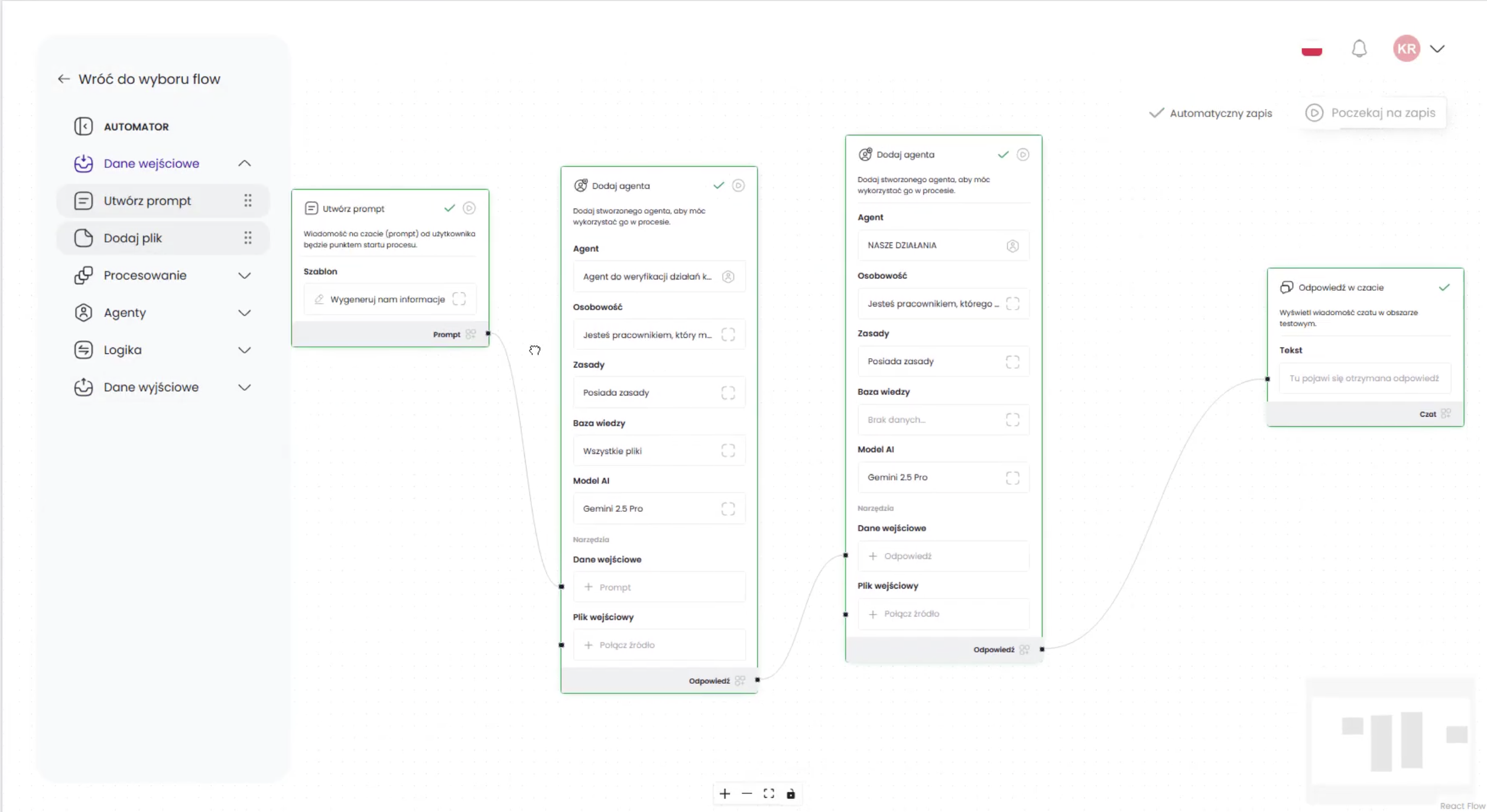Click the agent picker icon in NASZE DZIAŁANIA field

click(x=1012, y=245)
